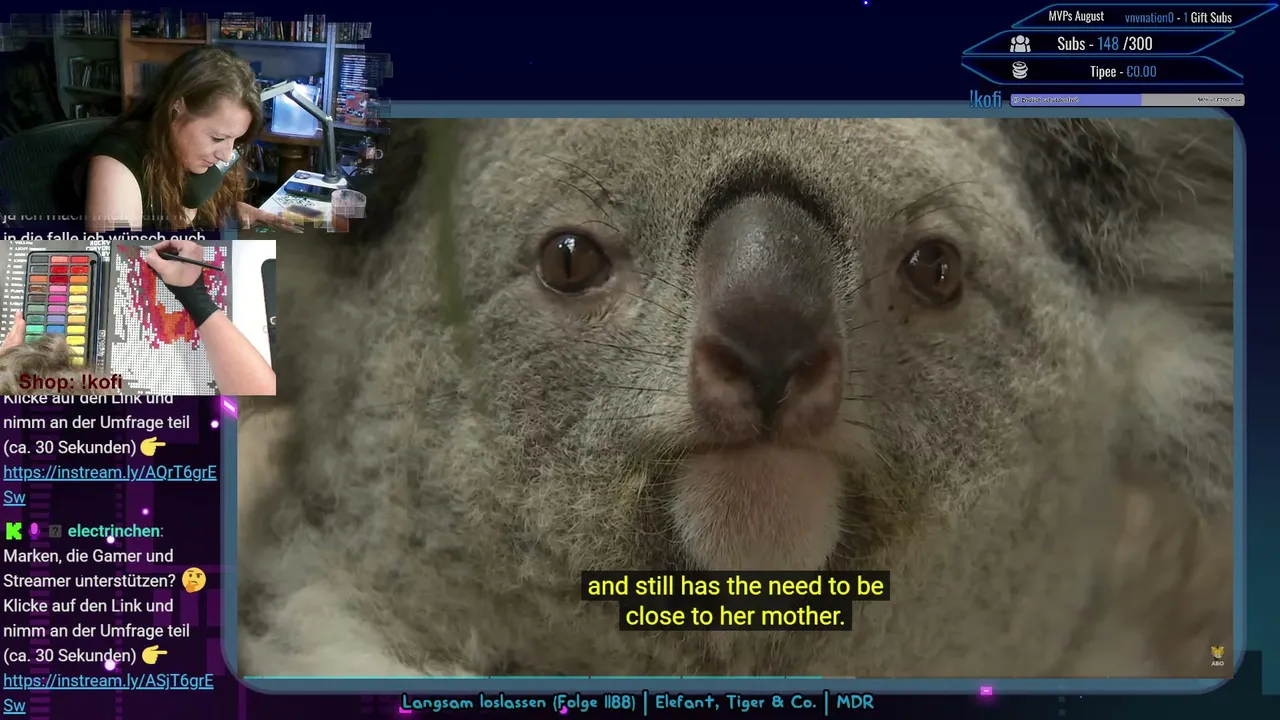This screenshot has width=1280, height=720.
Task: Click the '!kofi' label next to goal bar
Action: (985, 99)
